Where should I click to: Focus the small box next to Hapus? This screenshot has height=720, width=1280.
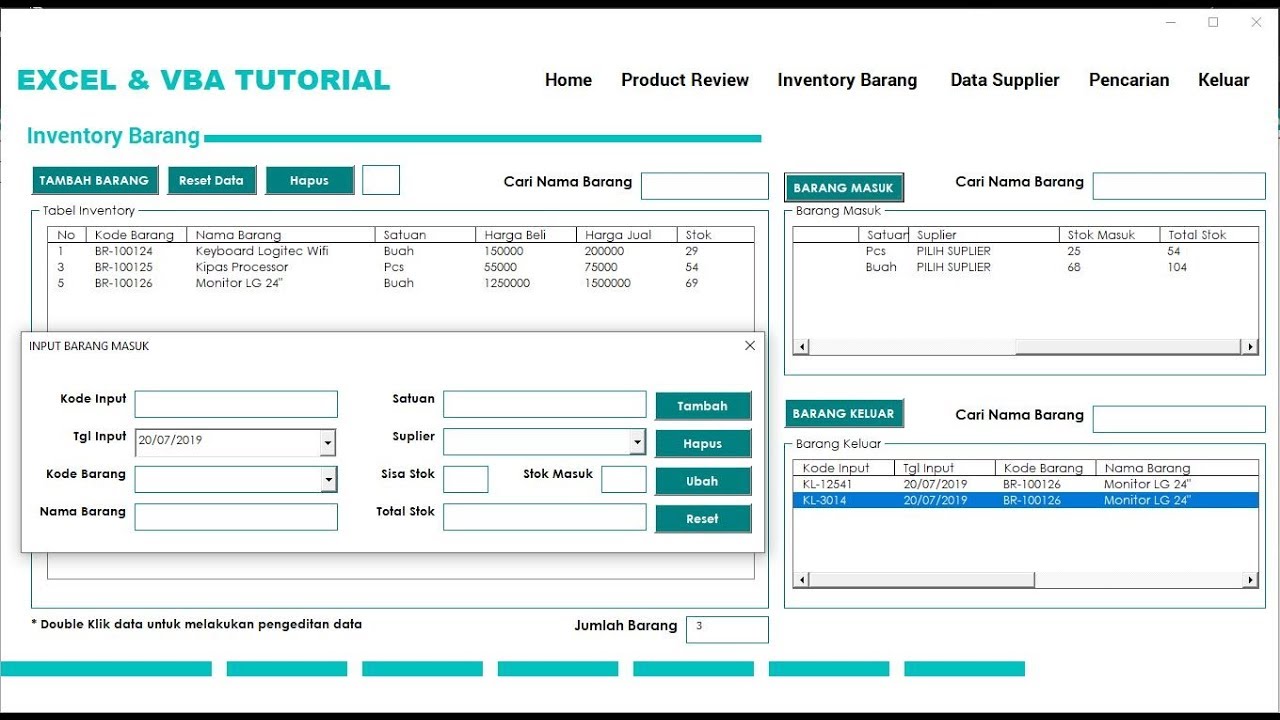click(381, 180)
